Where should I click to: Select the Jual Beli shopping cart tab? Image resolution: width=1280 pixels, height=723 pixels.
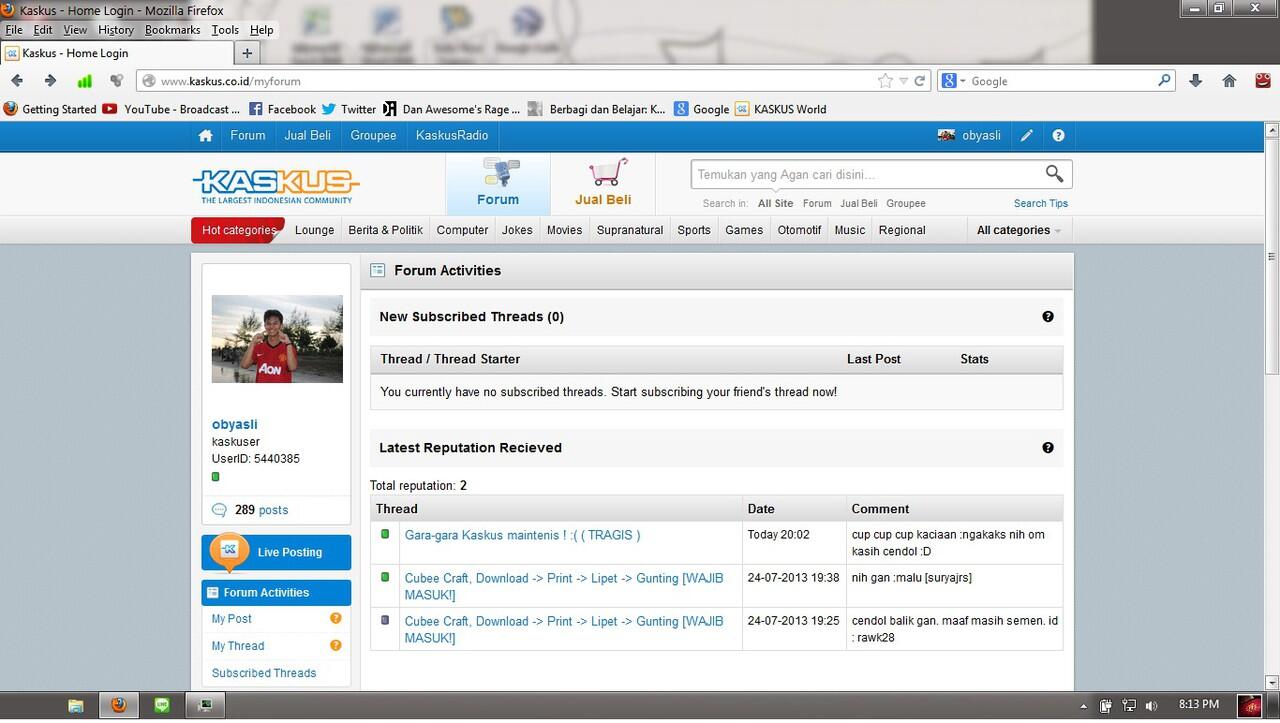click(x=603, y=183)
